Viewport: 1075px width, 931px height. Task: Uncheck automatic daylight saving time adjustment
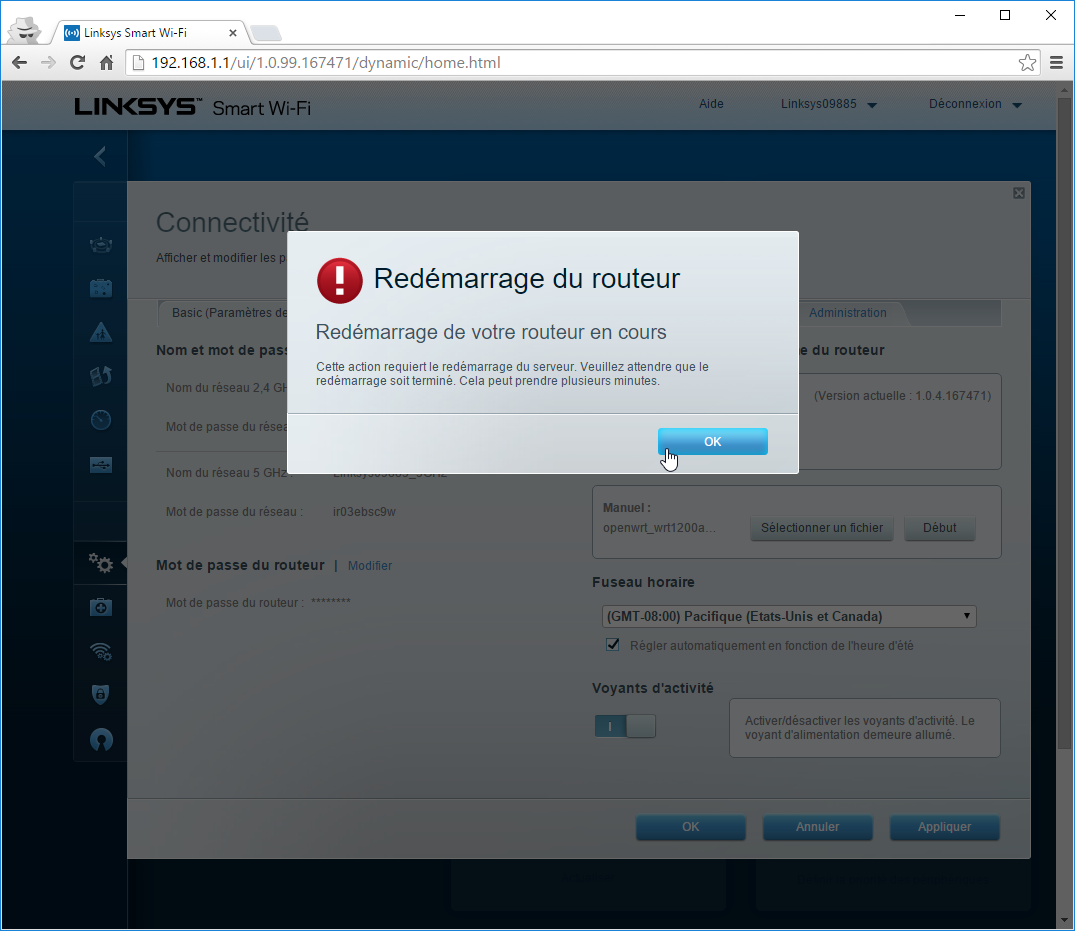[613, 646]
